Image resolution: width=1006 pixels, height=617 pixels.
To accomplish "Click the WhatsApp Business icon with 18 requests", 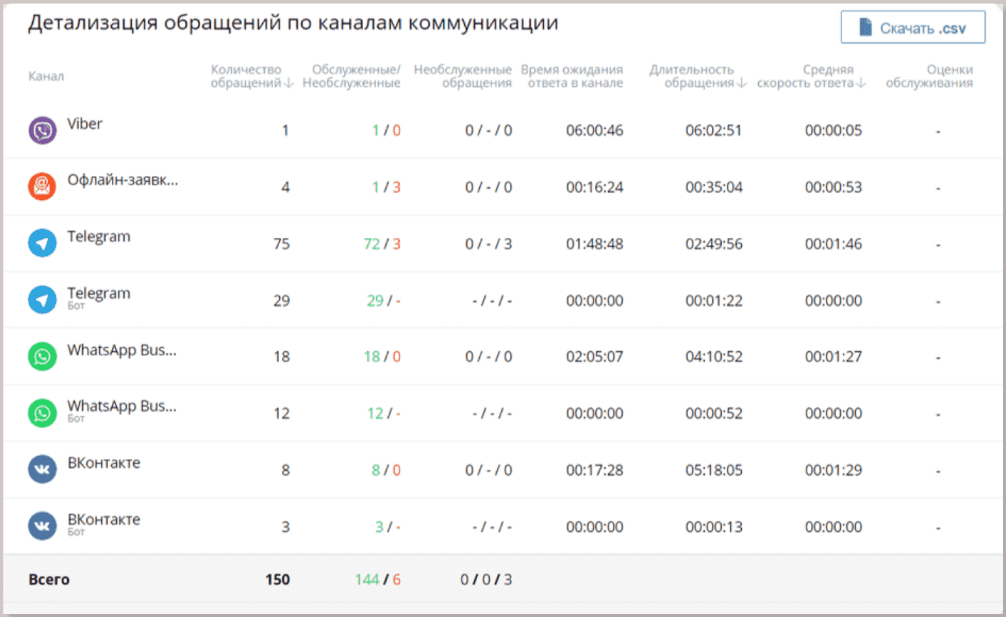I will [x=42, y=356].
